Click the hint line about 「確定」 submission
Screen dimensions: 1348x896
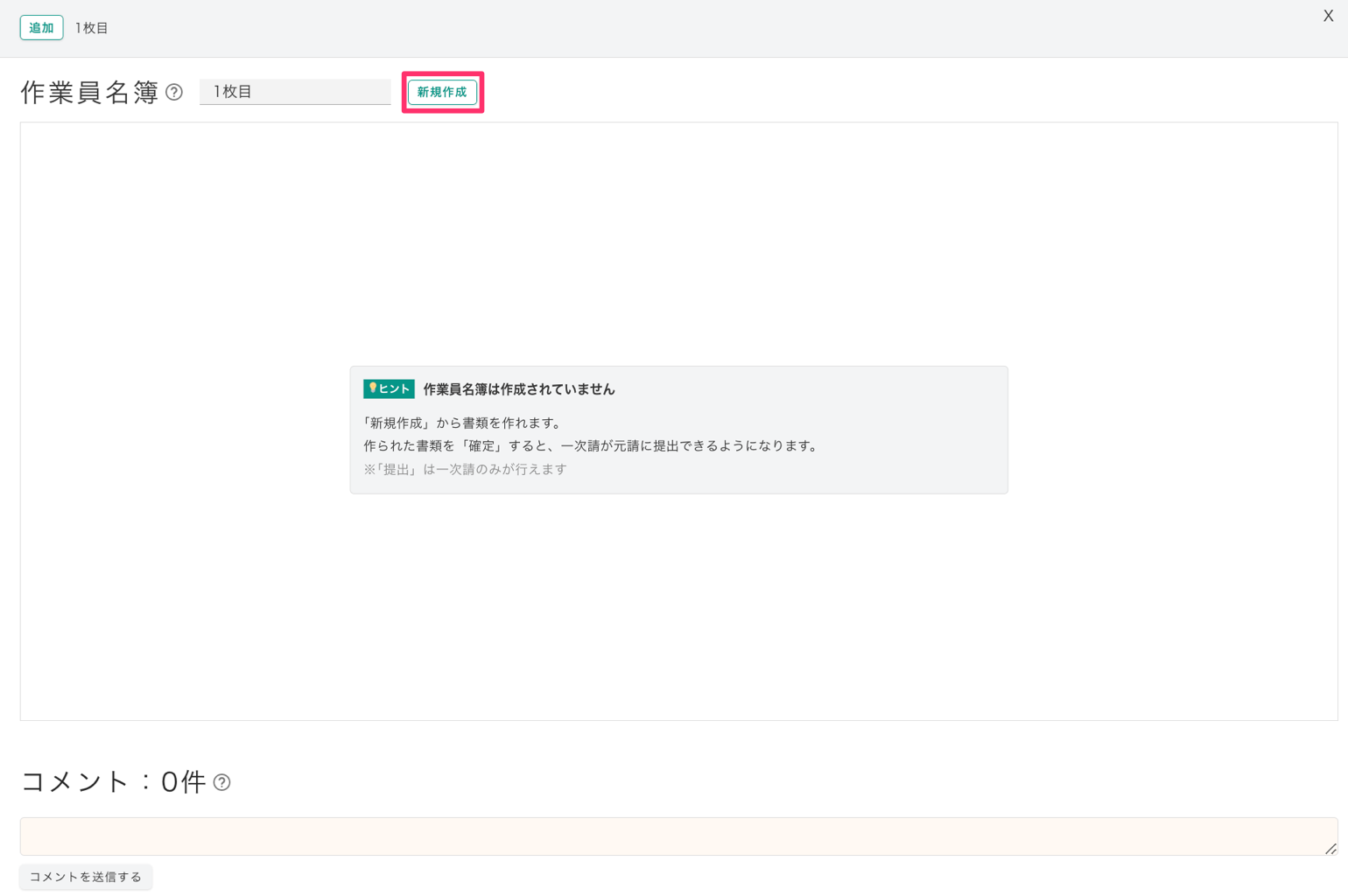(593, 445)
